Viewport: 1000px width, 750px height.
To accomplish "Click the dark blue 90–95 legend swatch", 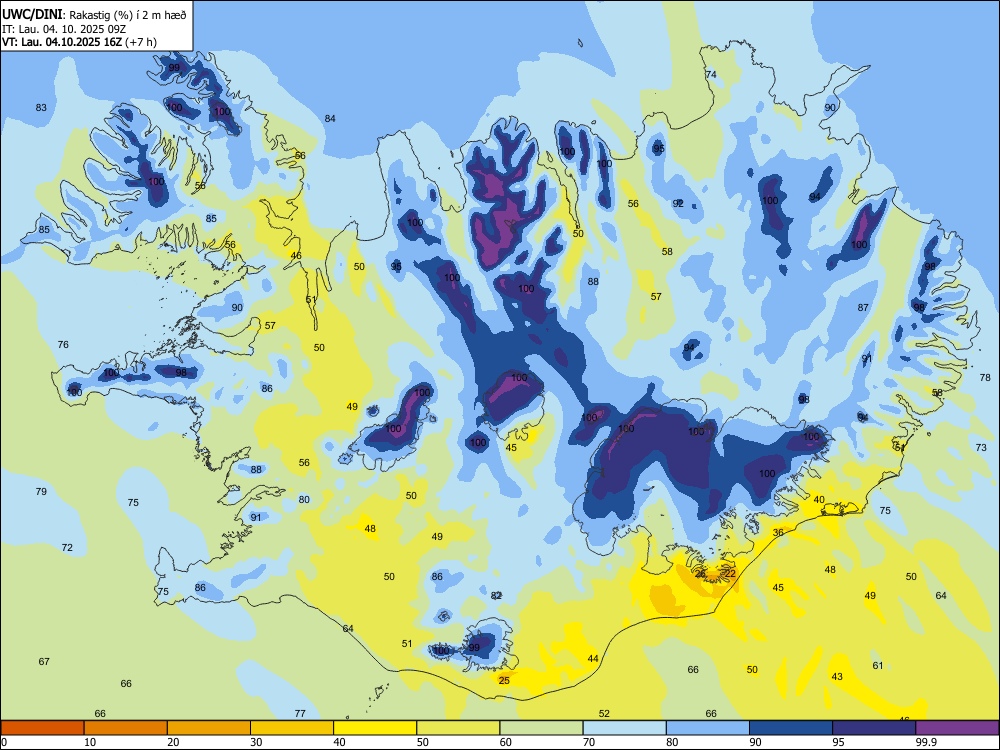I will (791, 728).
